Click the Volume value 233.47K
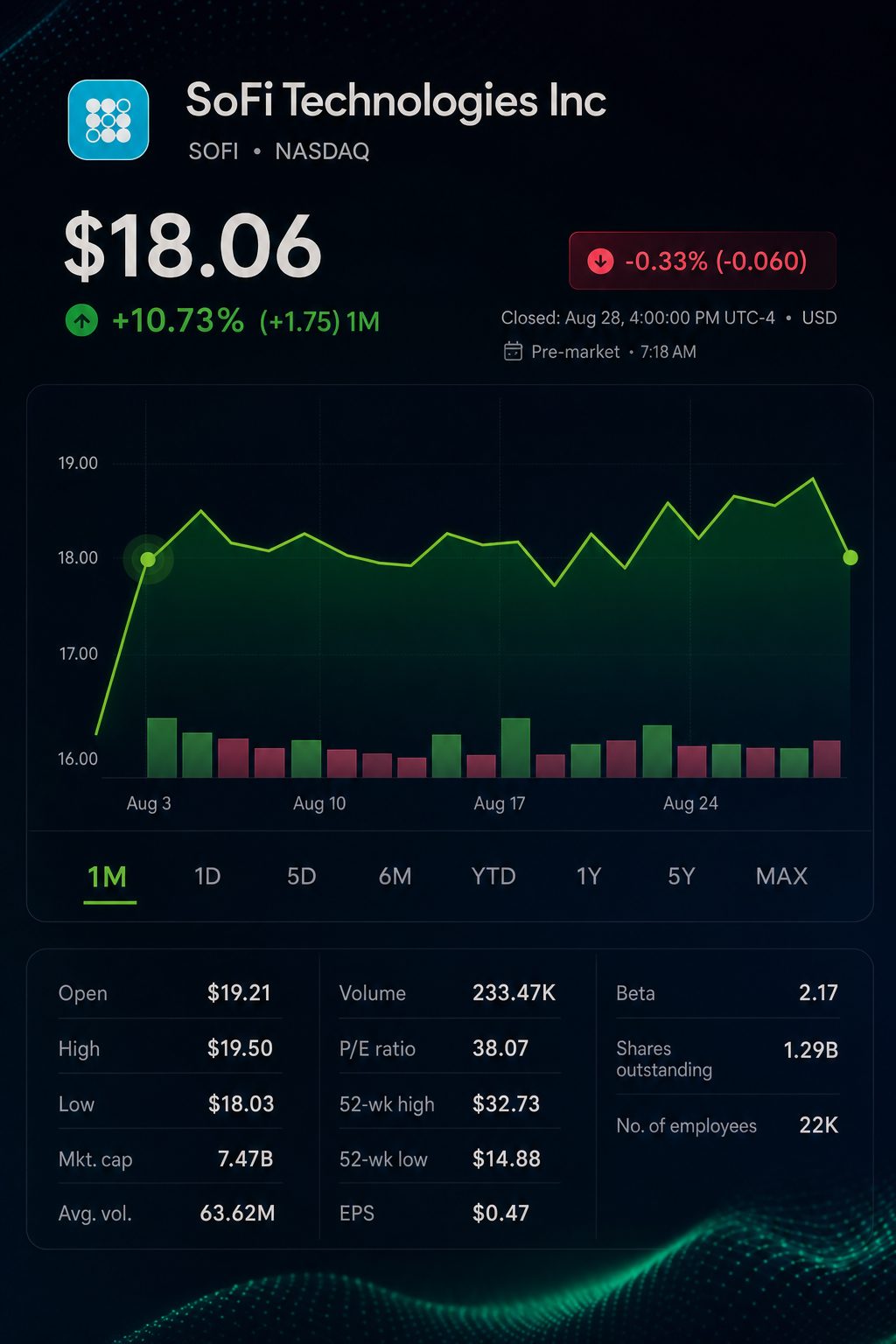Image resolution: width=896 pixels, height=1344 pixels. pyautogui.click(x=514, y=993)
